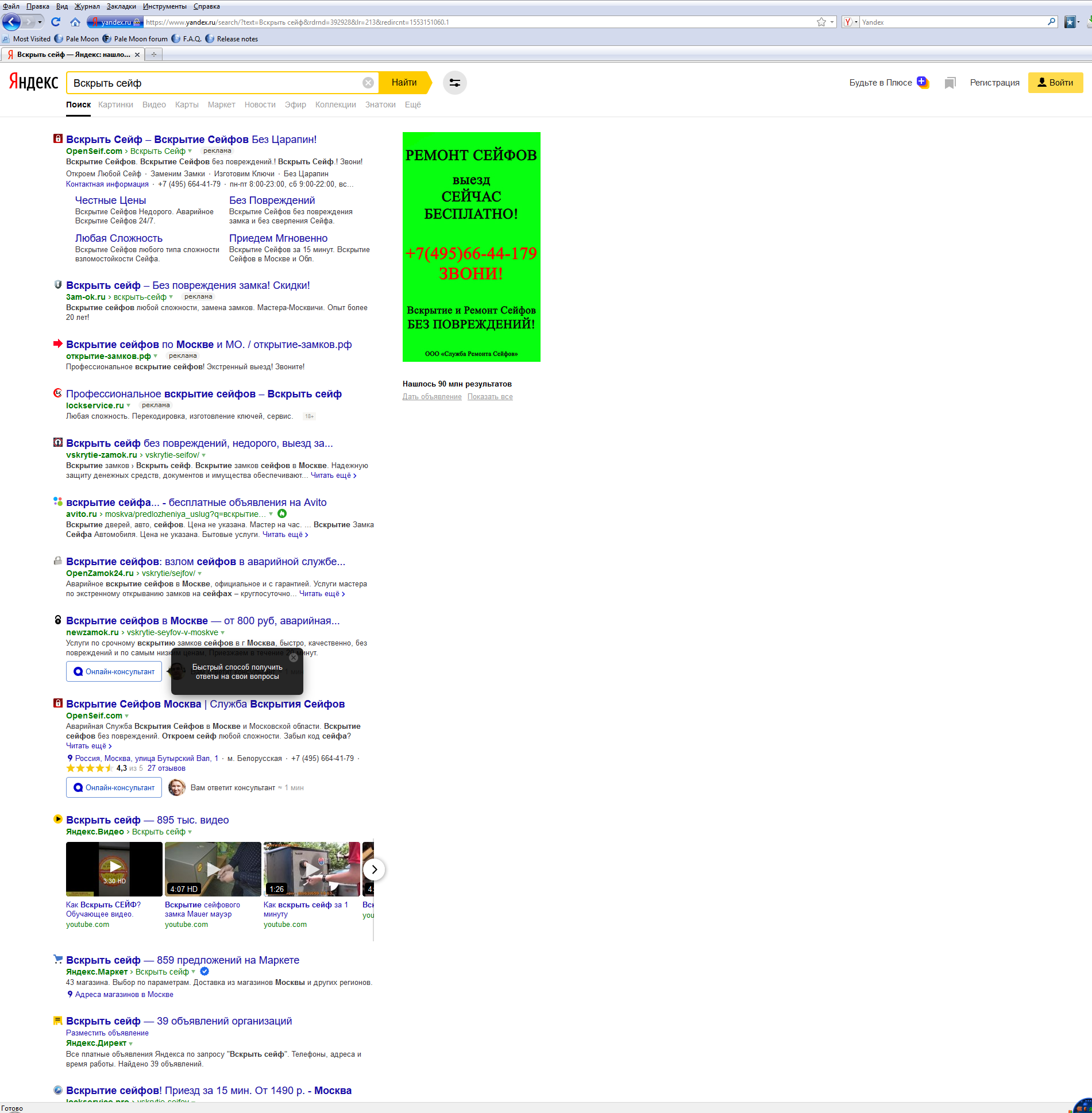Viewport: 1092px width, 1113px height.
Task: Open the address bar history dropdown
Action: pos(832,22)
